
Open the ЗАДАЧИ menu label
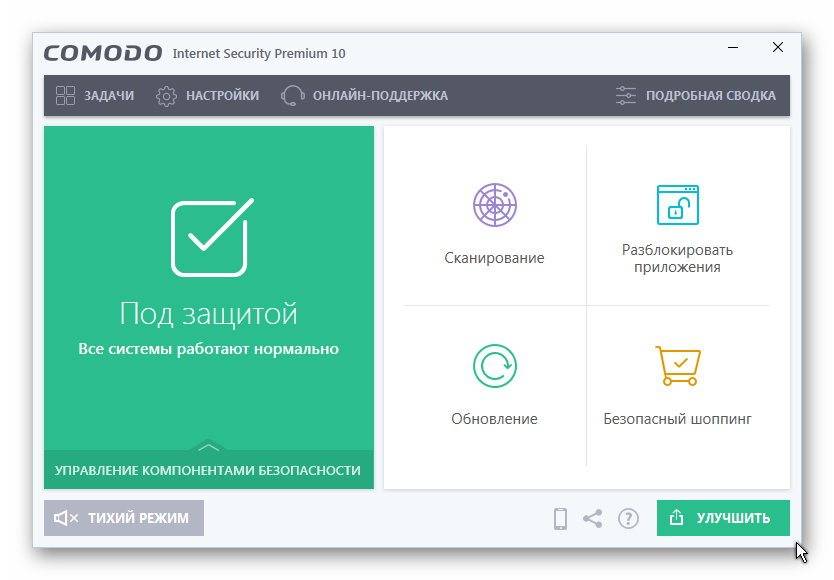click(x=109, y=96)
